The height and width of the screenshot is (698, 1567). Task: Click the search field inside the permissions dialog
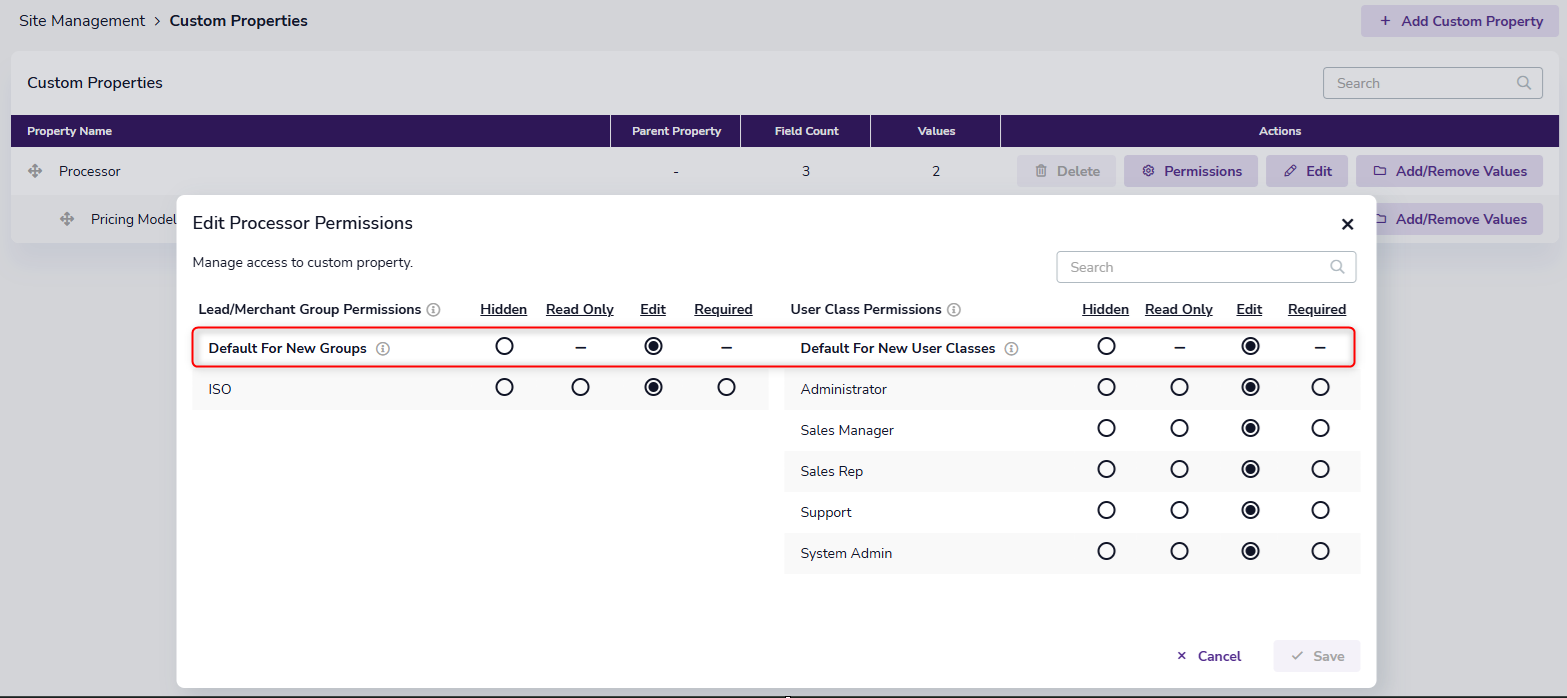[x=1195, y=267]
